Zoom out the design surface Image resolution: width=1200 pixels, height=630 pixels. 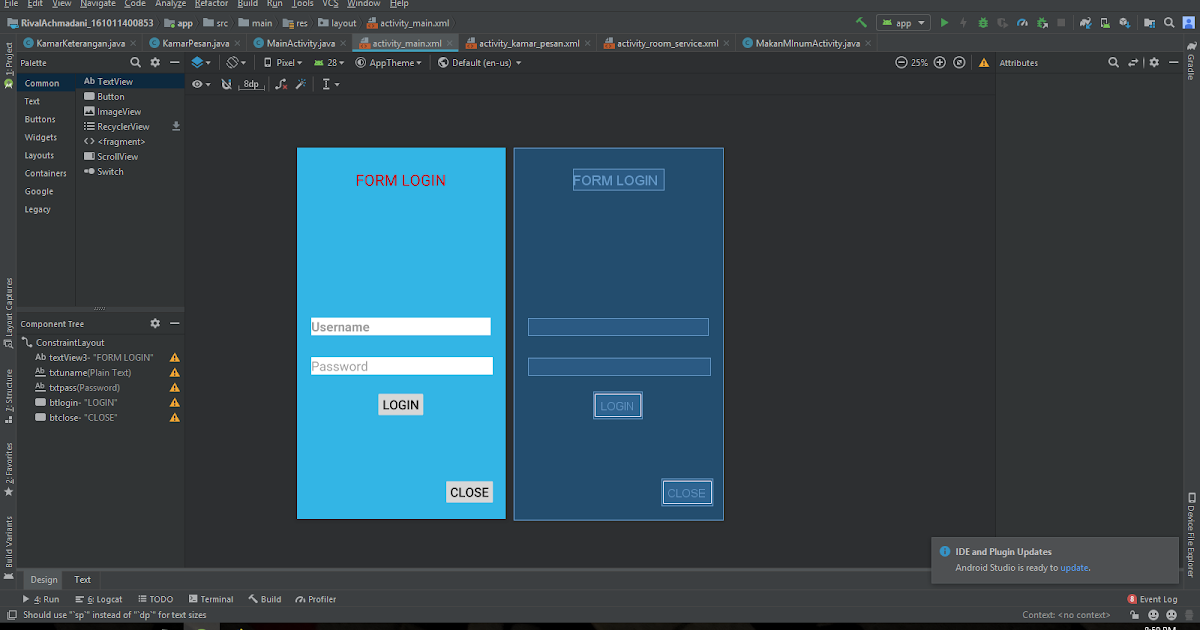900,62
